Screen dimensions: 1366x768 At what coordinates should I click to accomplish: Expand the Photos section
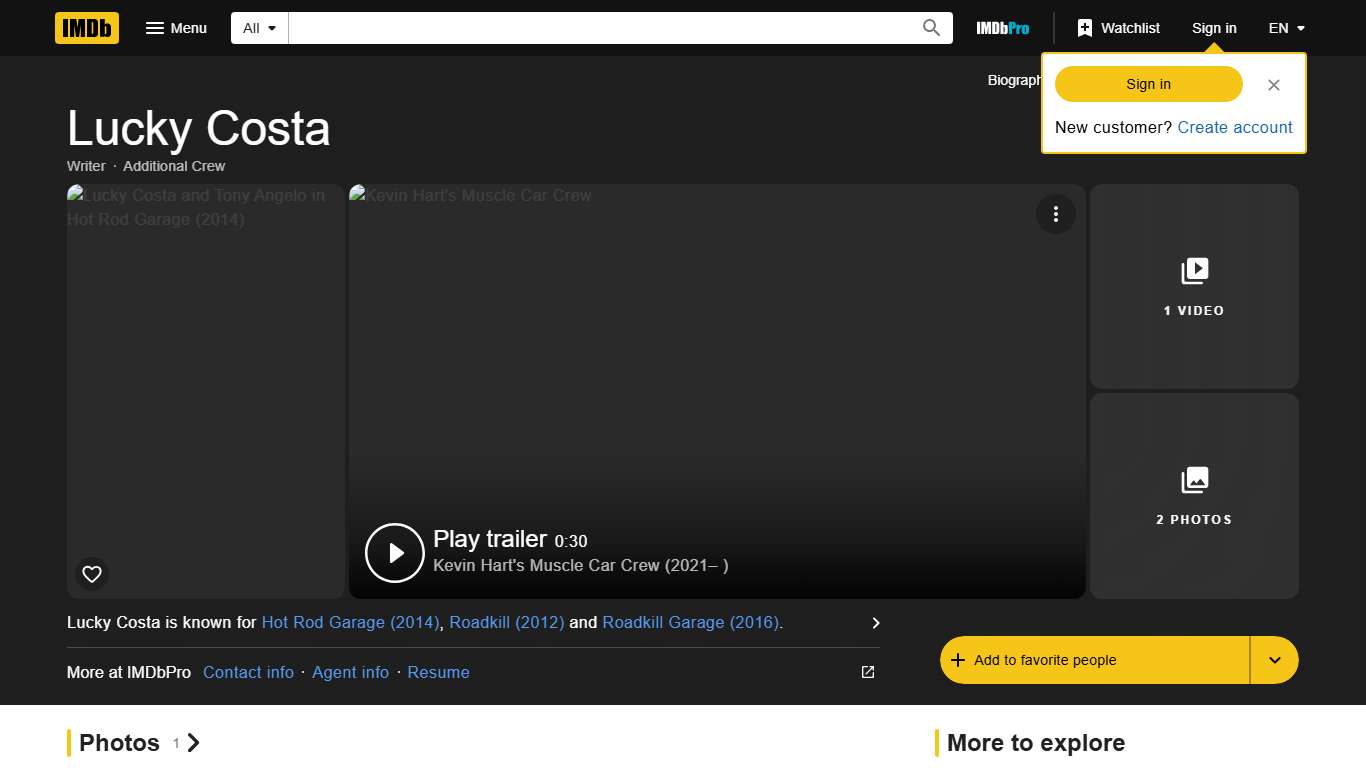click(x=193, y=743)
